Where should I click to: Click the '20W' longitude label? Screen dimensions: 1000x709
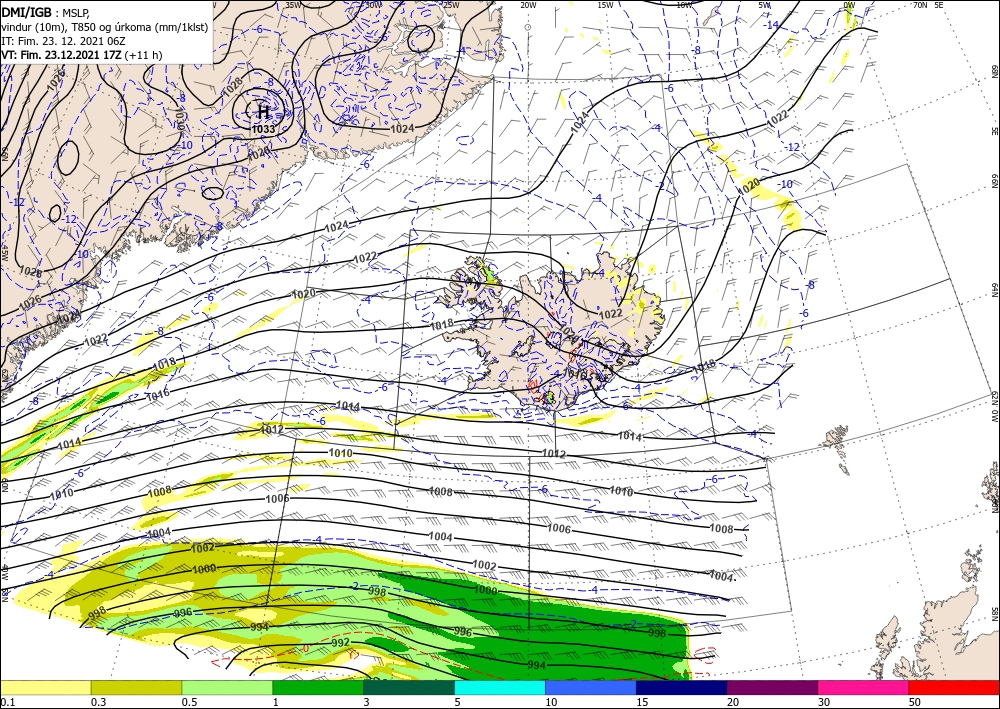point(528,5)
